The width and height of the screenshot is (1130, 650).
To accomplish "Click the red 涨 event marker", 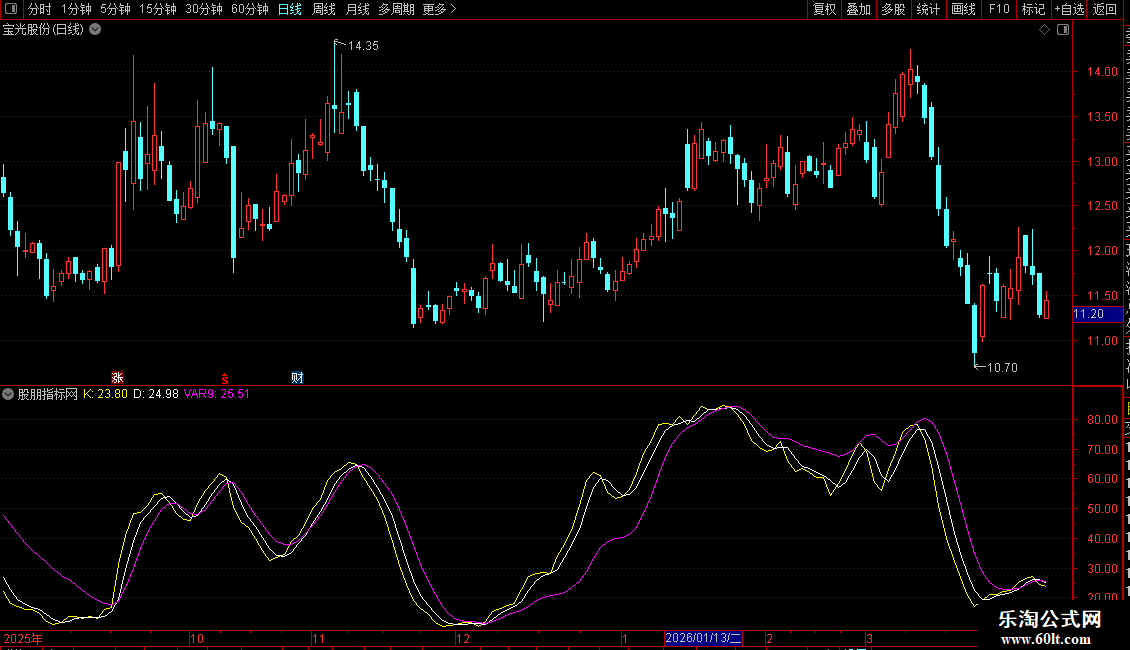I will point(117,378).
